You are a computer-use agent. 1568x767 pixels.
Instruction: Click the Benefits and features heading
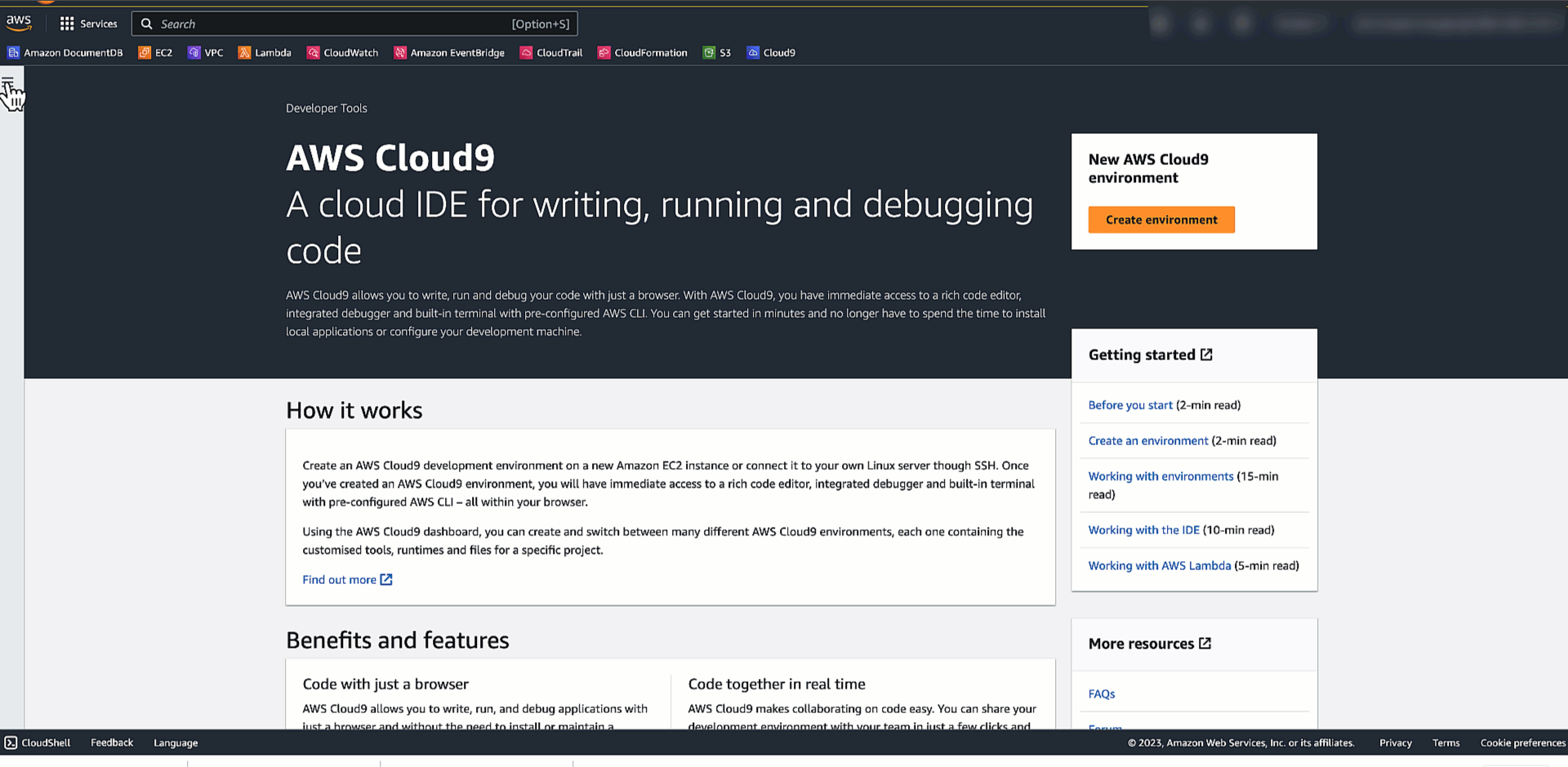click(x=398, y=640)
